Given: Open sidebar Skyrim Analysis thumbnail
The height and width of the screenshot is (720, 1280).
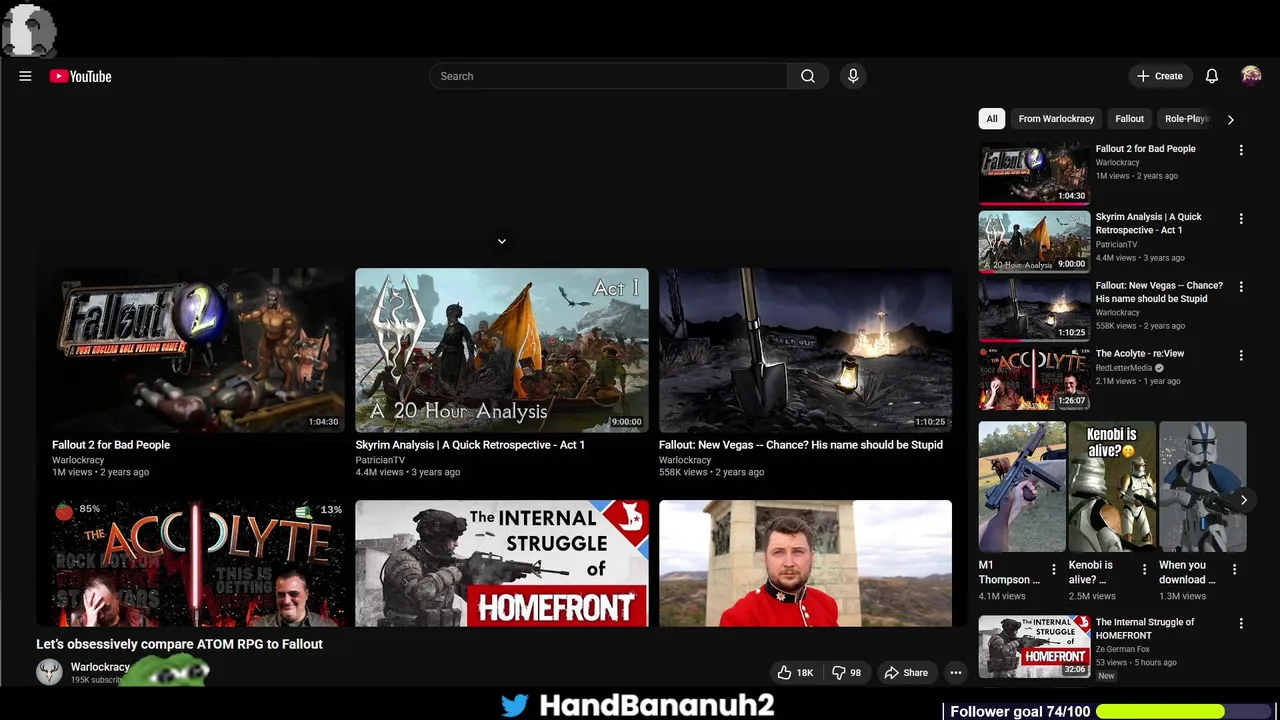Looking at the screenshot, I should click(1034, 242).
